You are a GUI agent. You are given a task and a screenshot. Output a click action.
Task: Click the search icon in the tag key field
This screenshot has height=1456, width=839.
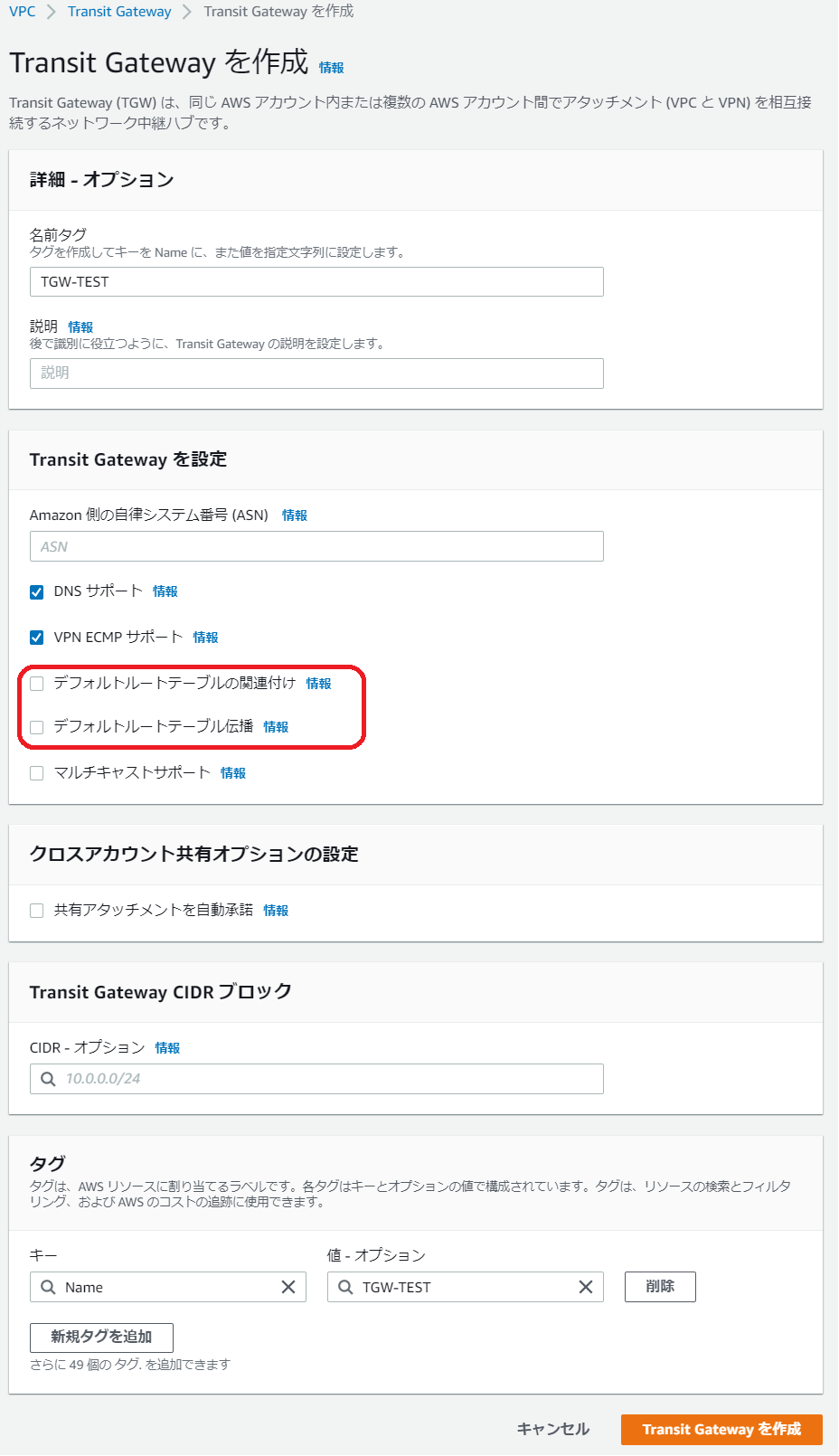(x=48, y=1286)
